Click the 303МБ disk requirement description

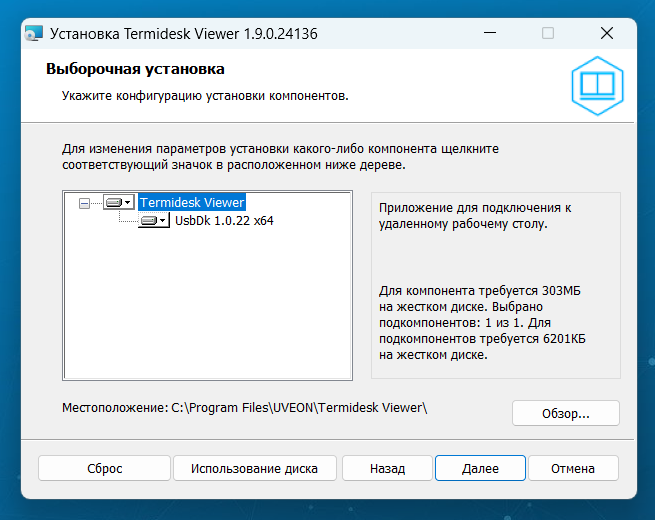[x=482, y=322]
